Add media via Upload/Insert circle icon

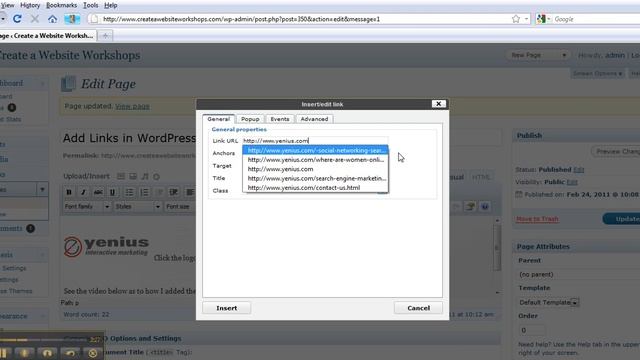(x=156, y=176)
